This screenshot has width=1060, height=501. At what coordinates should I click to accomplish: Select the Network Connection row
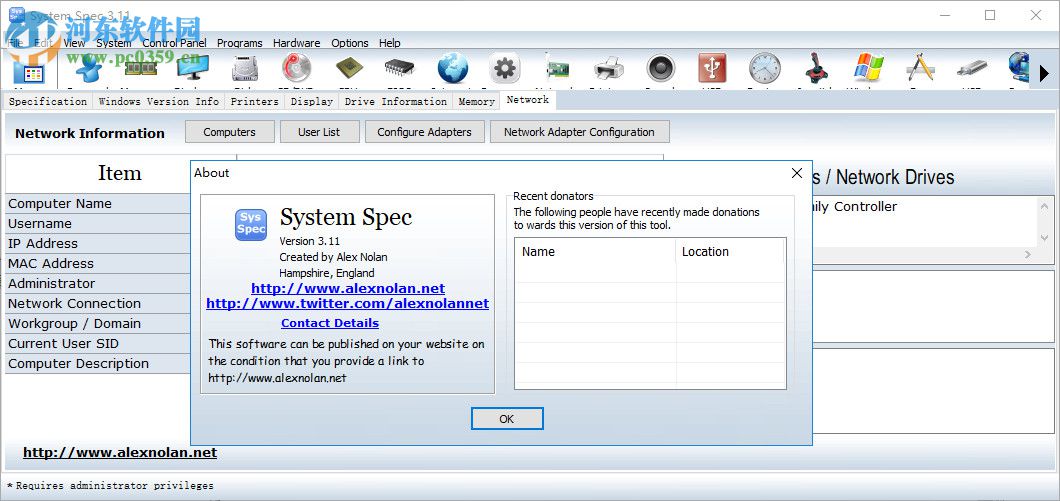tap(99, 304)
